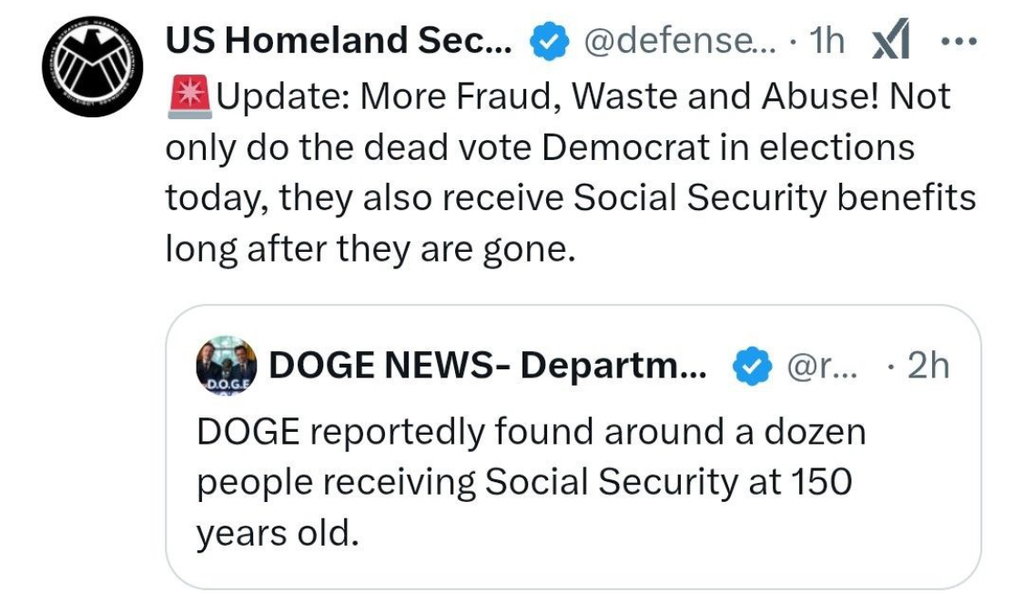Click the red siren emoji before Update
This screenshot has width=1024, height=593.
pyautogui.click(x=188, y=97)
